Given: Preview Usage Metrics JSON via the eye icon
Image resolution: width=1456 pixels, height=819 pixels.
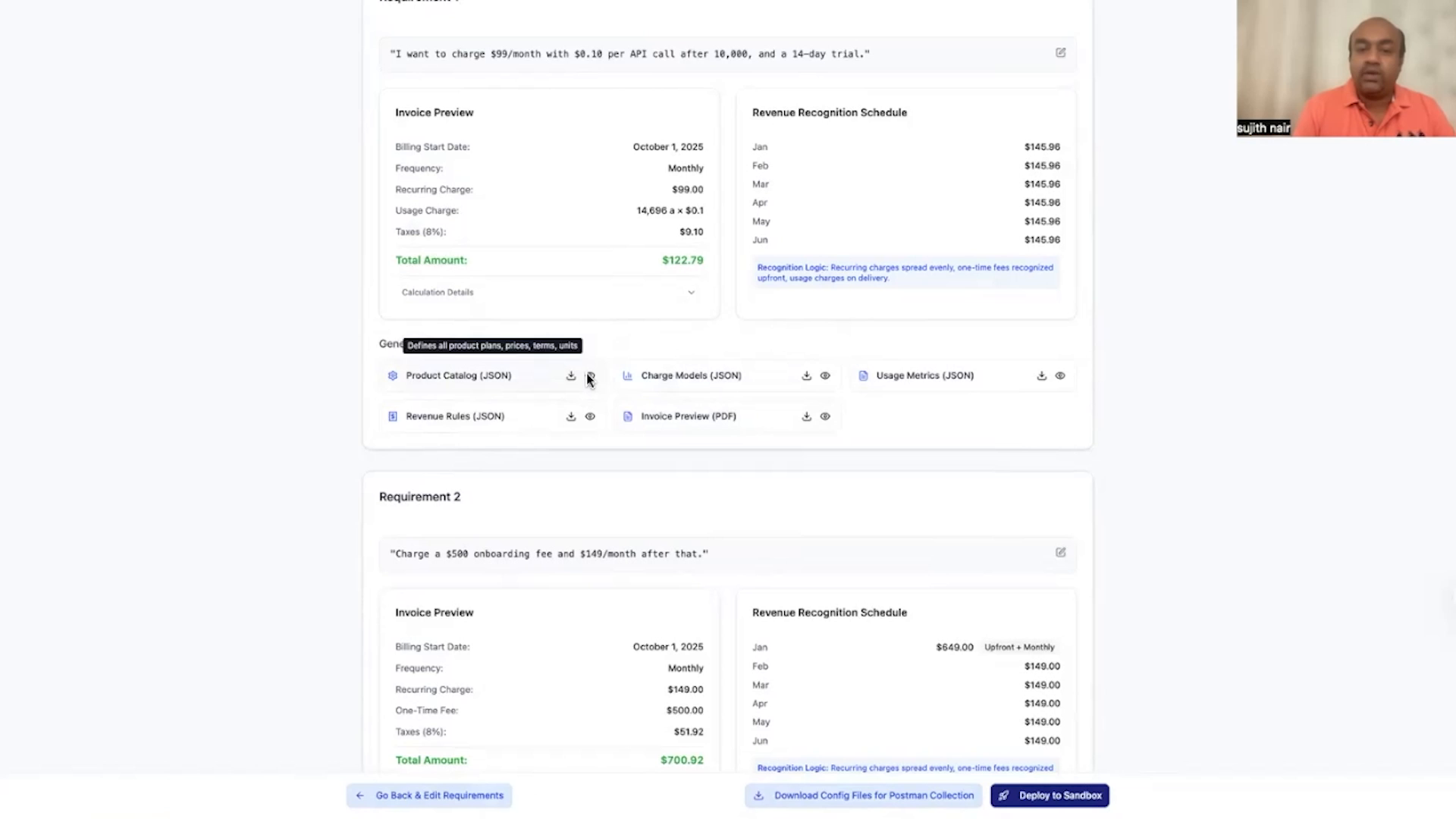Looking at the screenshot, I should [1060, 376].
